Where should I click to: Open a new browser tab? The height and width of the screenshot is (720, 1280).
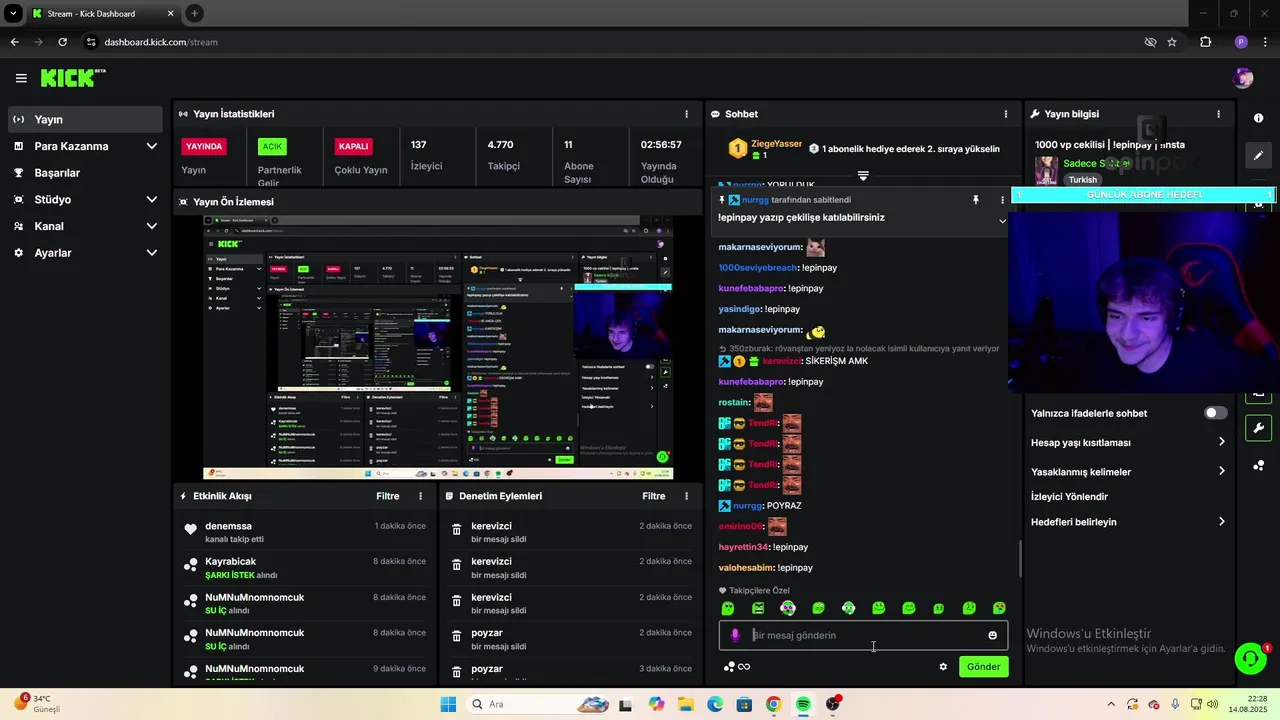(194, 13)
